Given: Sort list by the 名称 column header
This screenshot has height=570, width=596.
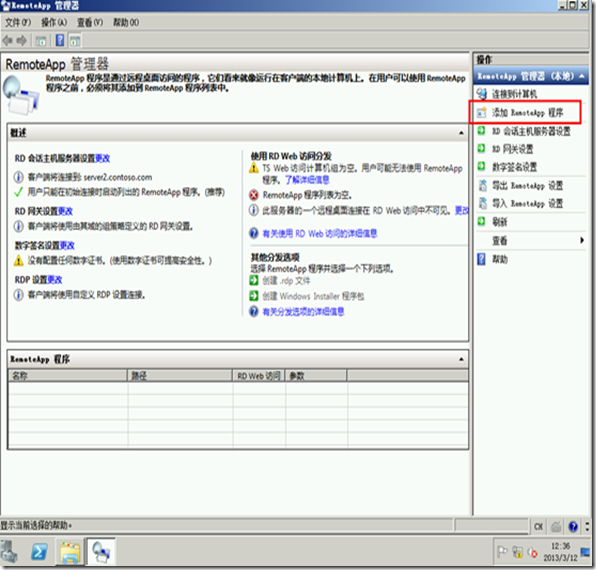Looking at the screenshot, I should tap(68, 376).
